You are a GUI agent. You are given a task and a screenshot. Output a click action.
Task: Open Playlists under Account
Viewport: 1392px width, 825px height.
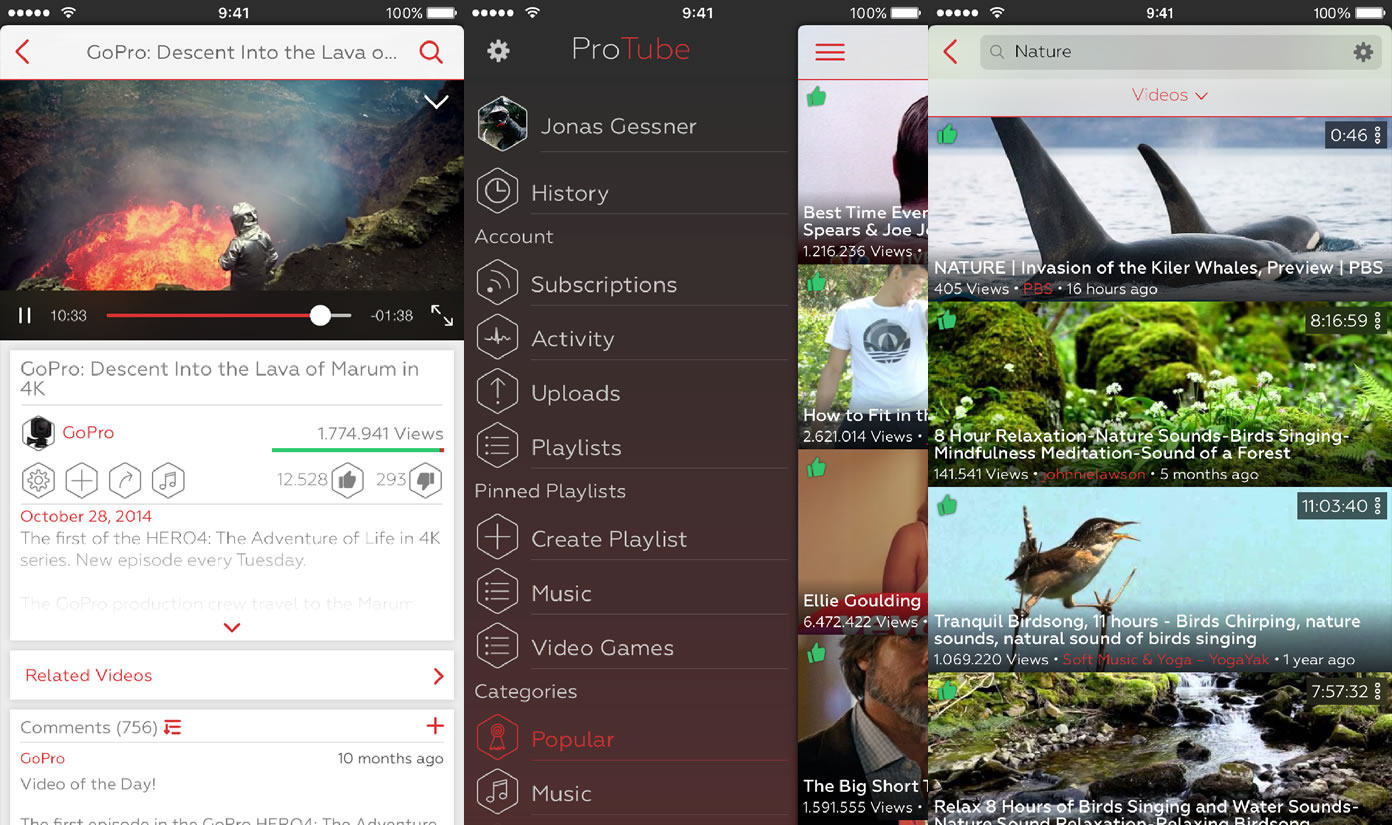coord(631,446)
